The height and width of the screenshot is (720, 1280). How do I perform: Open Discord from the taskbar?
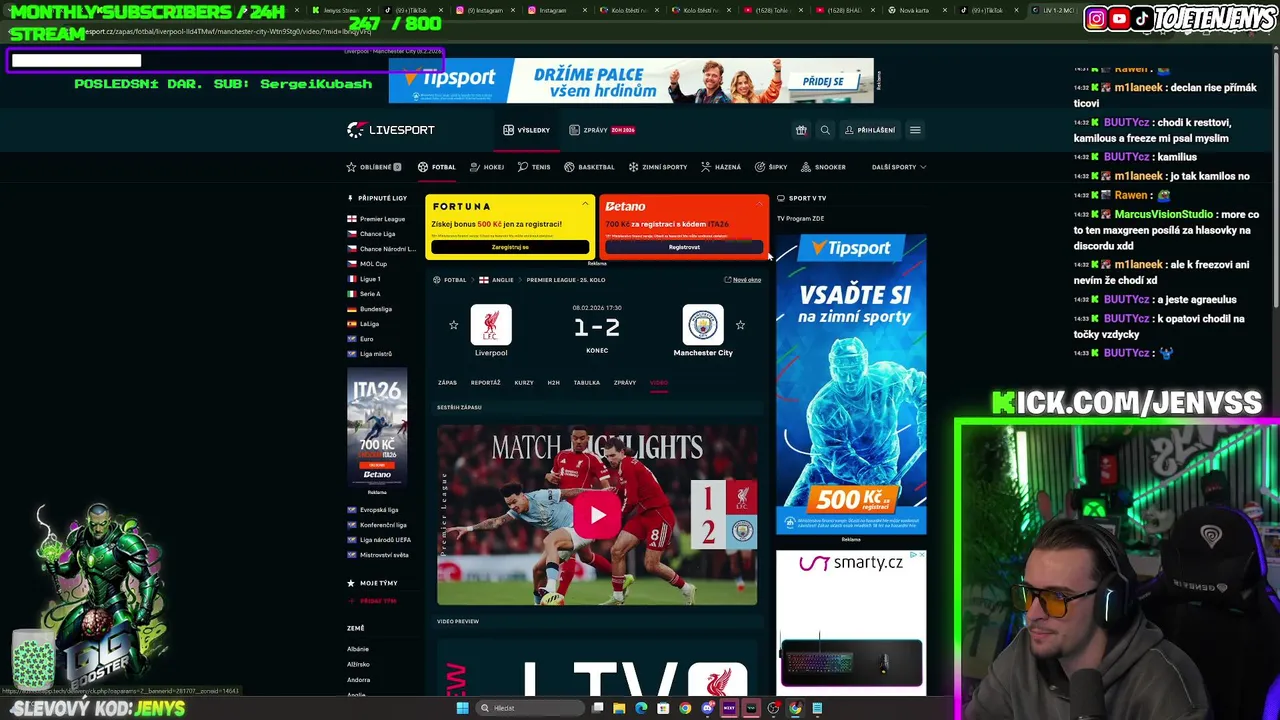707,708
